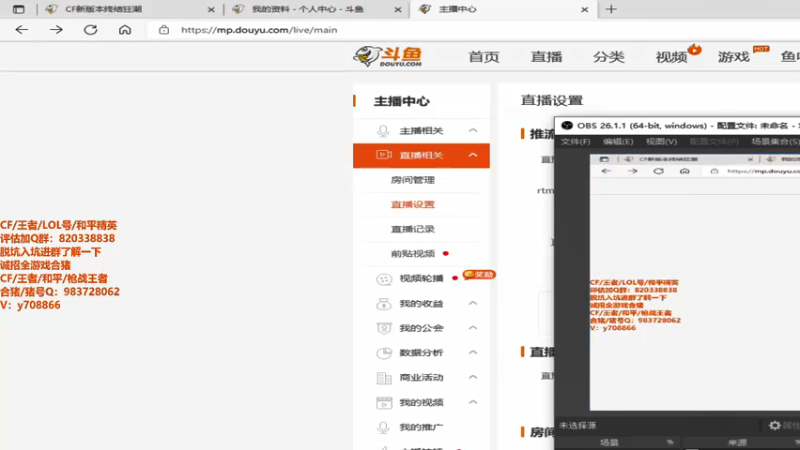The image size is (800, 450).
Task: Switch to the CF新版本 browser tab
Action: (x=129, y=9)
